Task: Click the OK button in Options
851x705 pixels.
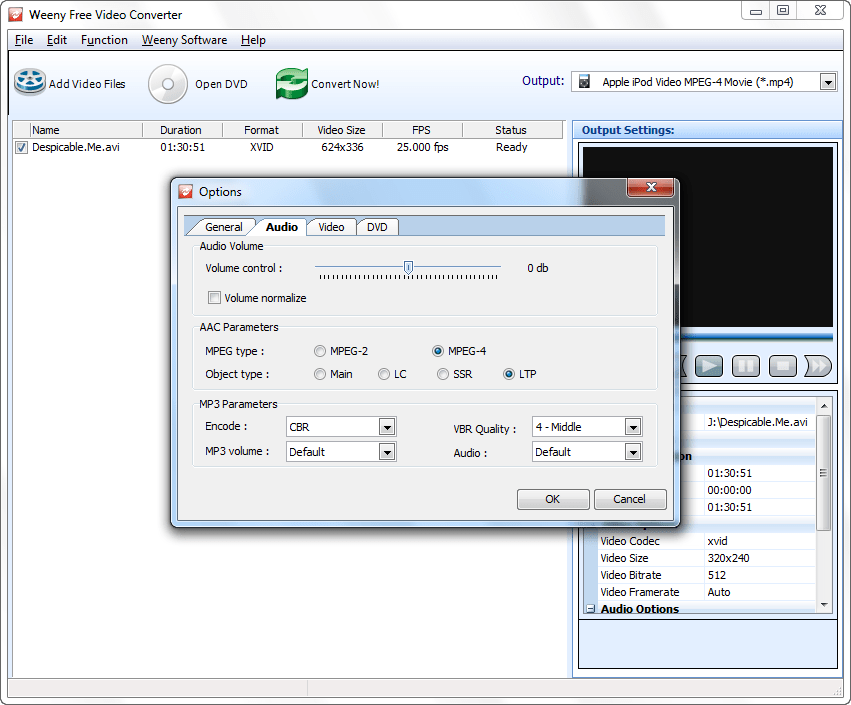Action: click(x=552, y=499)
